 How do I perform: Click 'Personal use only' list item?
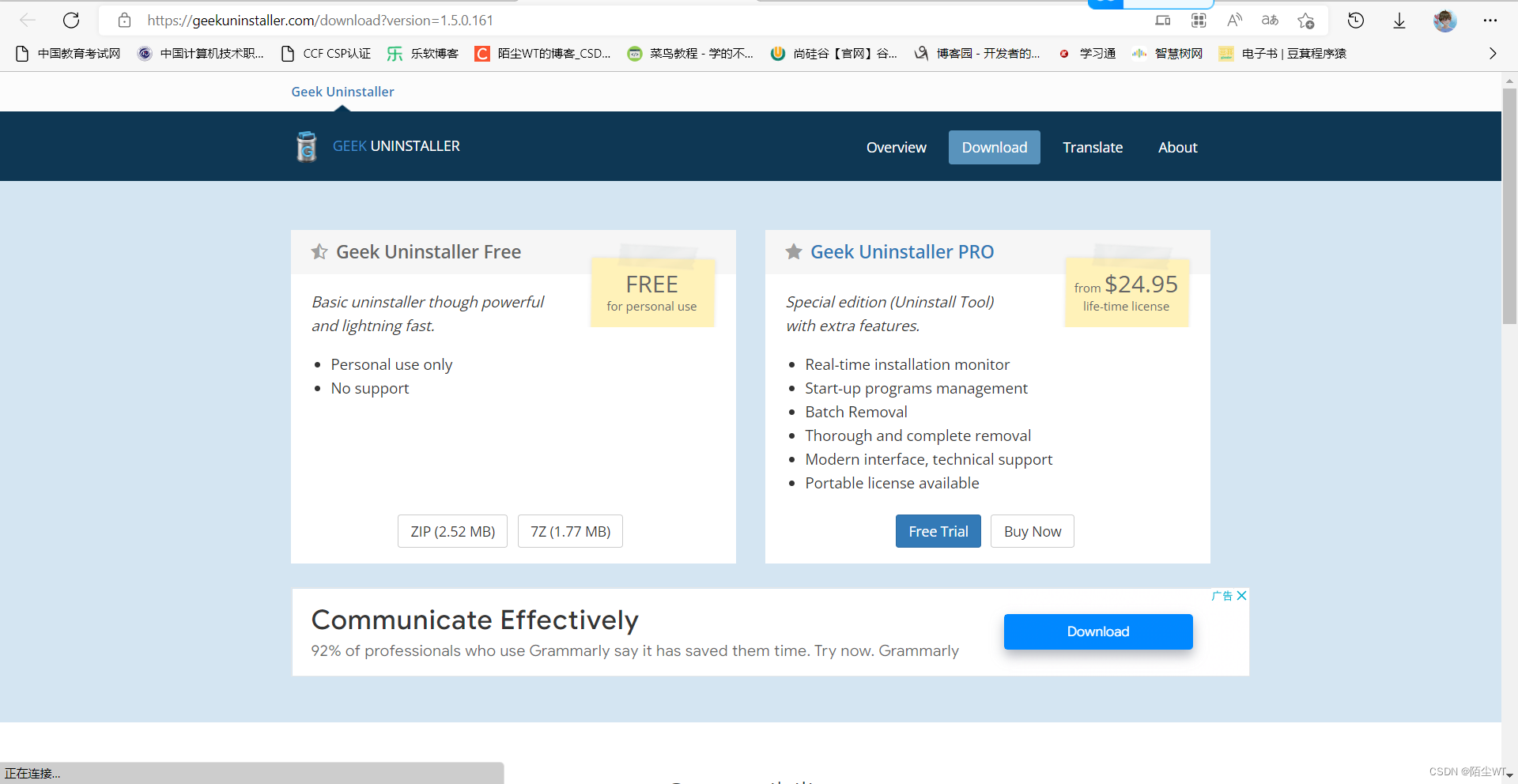[x=391, y=365]
